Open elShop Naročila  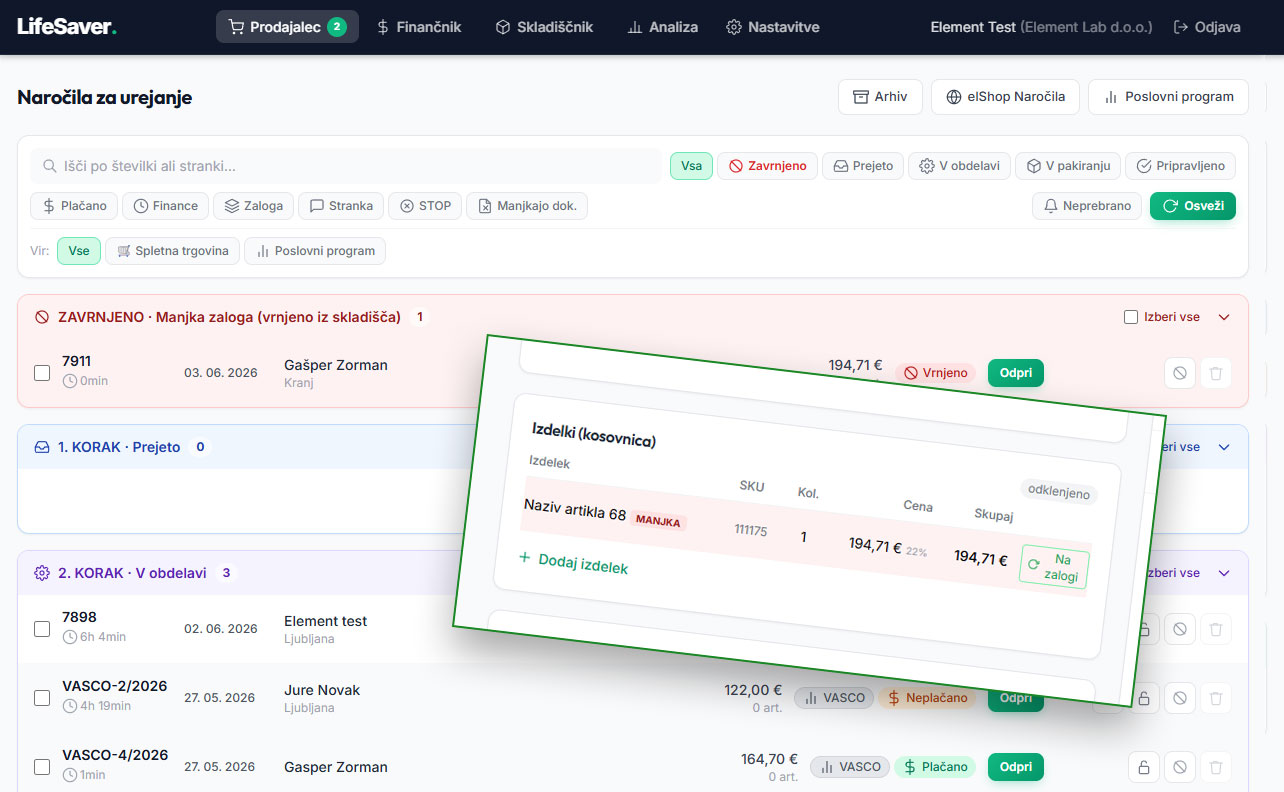[1005, 97]
